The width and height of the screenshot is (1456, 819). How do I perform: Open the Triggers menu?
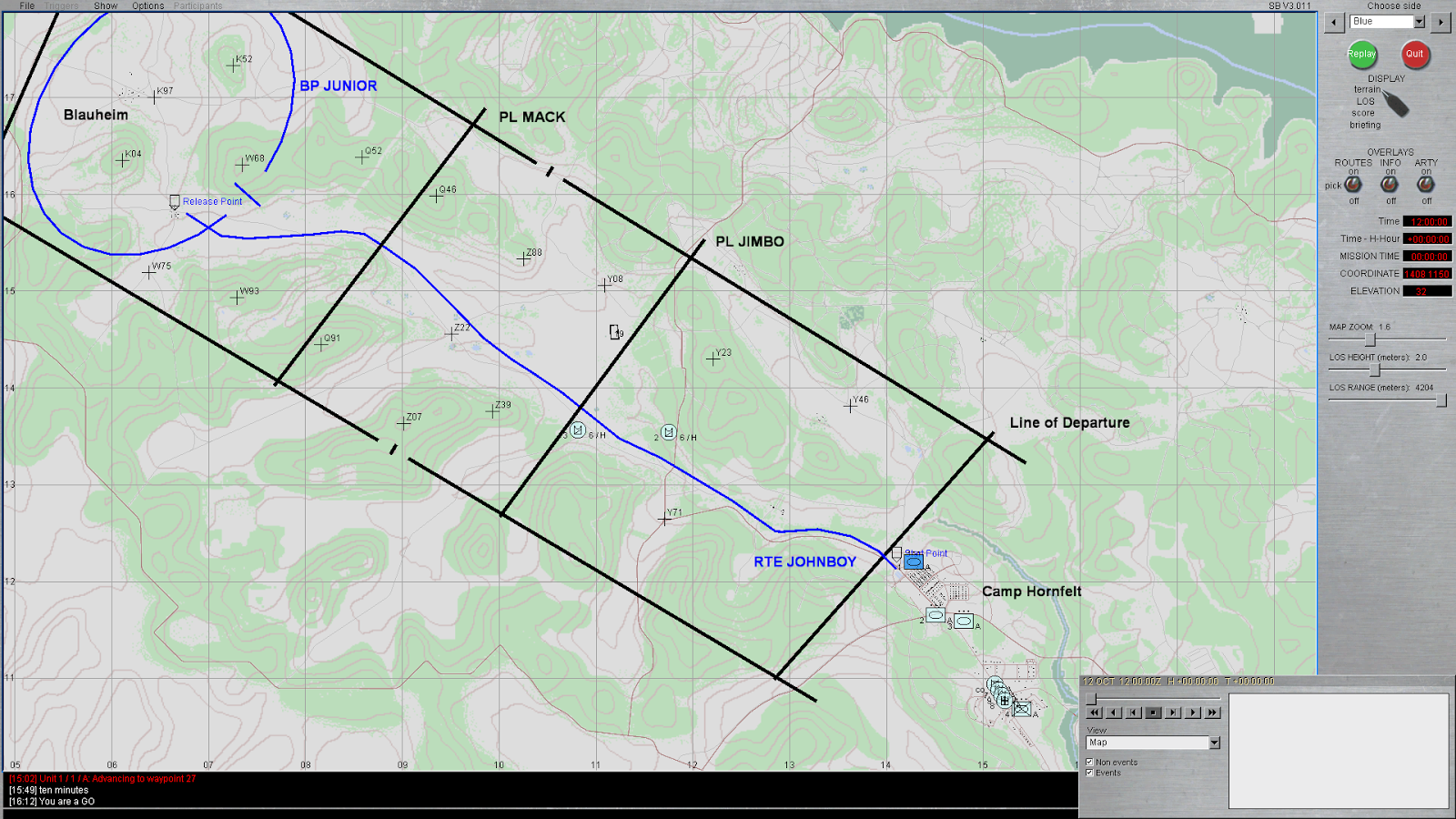coord(62,5)
